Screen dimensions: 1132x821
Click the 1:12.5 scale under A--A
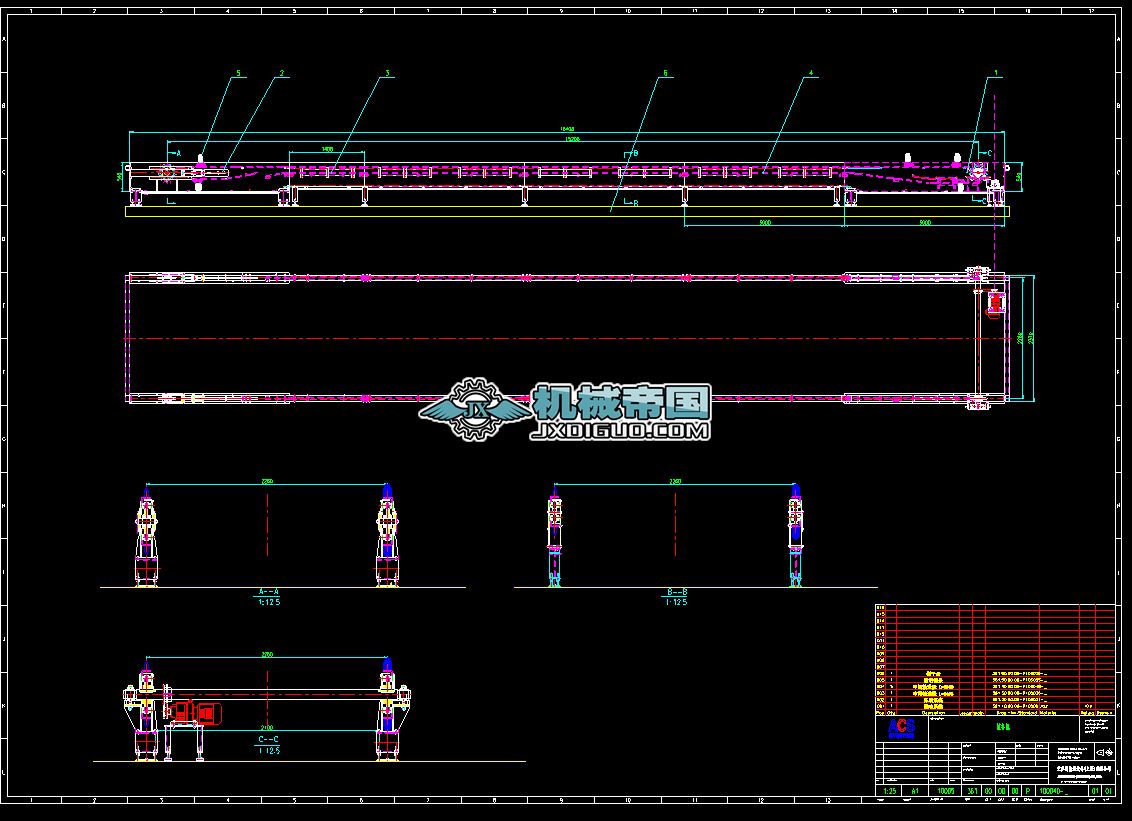[269, 601]
